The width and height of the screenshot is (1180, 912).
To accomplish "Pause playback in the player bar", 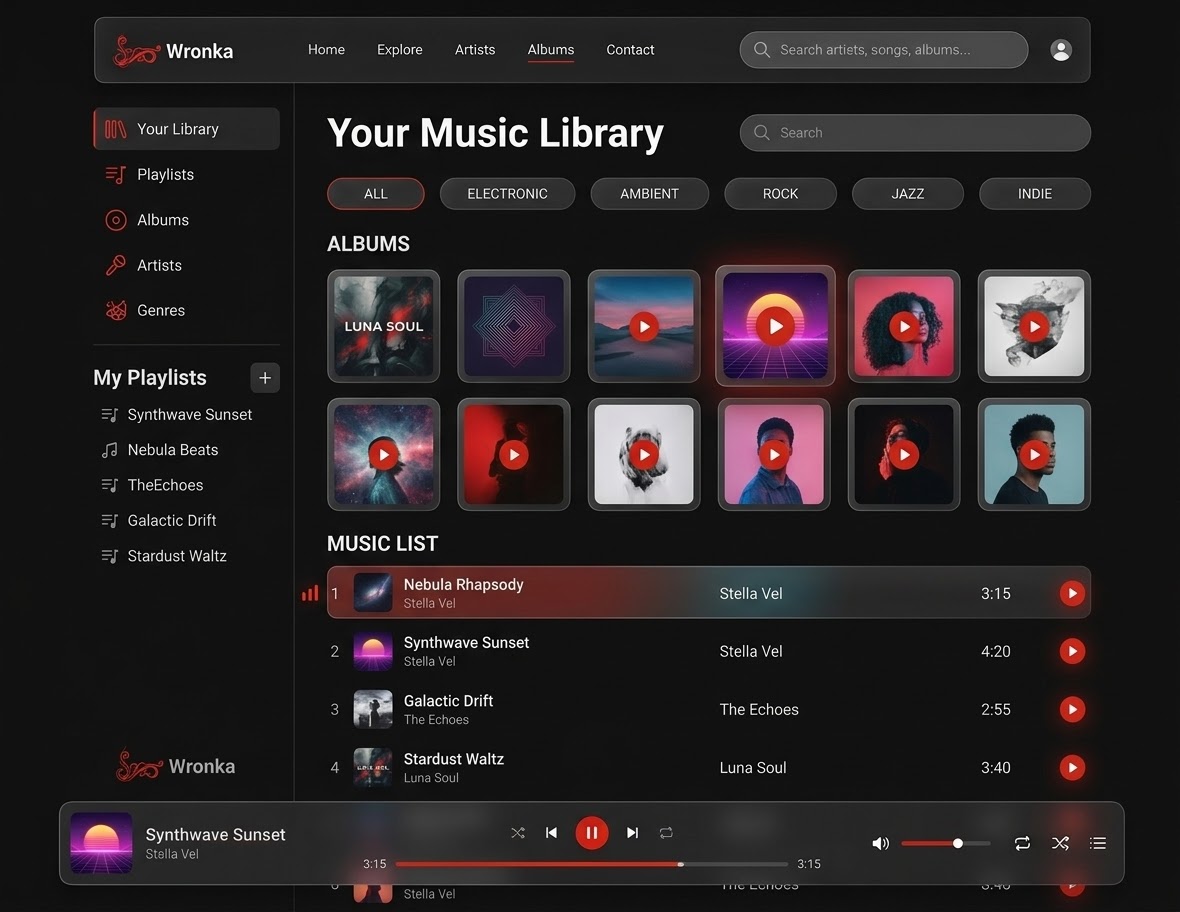I will point(592,833).
